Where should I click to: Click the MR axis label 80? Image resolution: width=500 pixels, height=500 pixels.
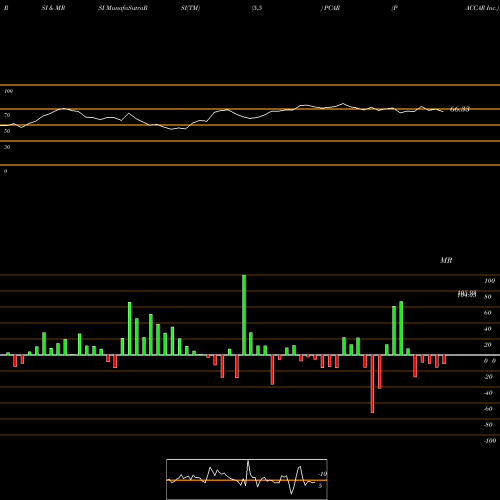click(488, 297)
